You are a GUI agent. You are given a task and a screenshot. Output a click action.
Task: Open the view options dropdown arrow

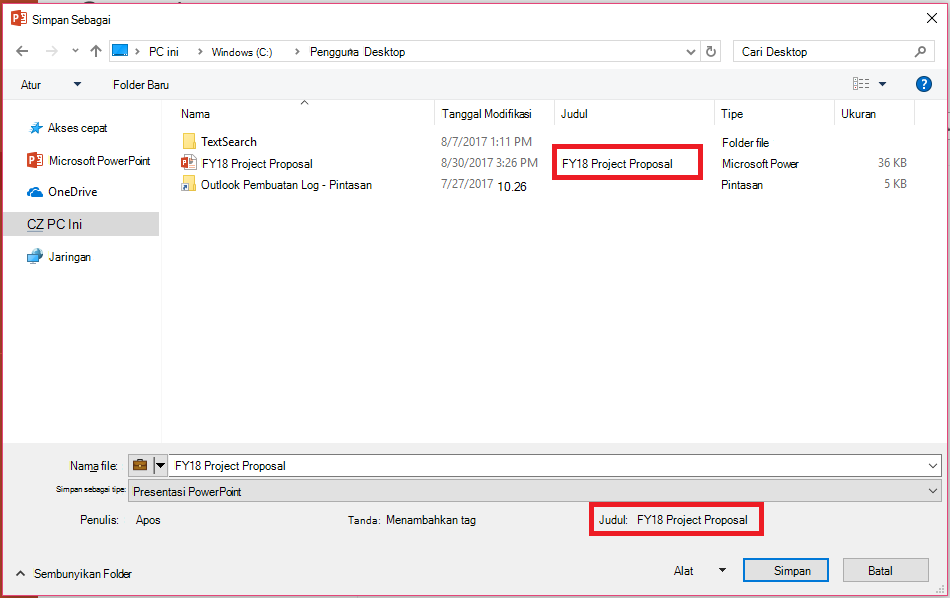pyautogui.click(x=882, y=84)
